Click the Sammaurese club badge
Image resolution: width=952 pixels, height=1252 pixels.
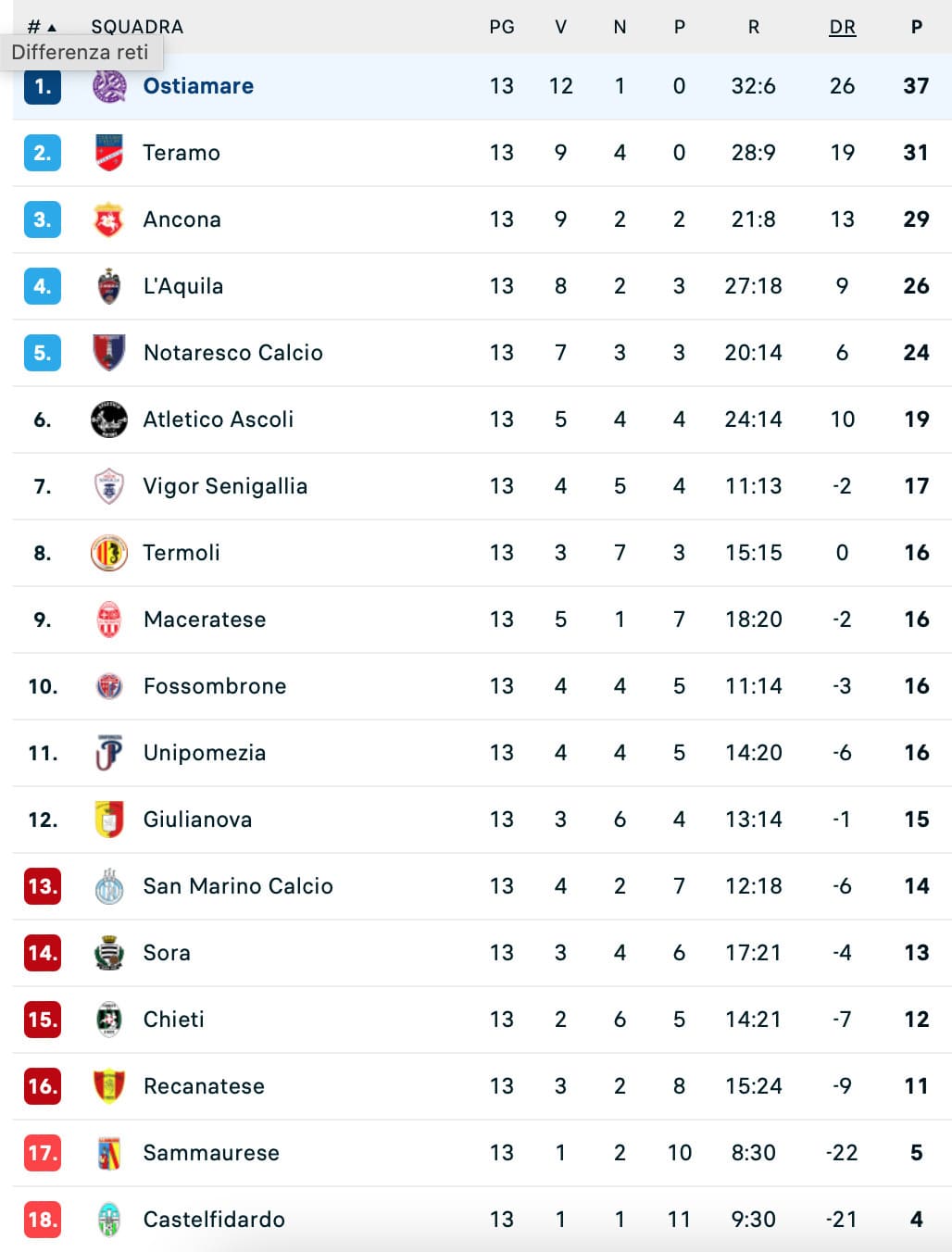(x=108, y=1153)
